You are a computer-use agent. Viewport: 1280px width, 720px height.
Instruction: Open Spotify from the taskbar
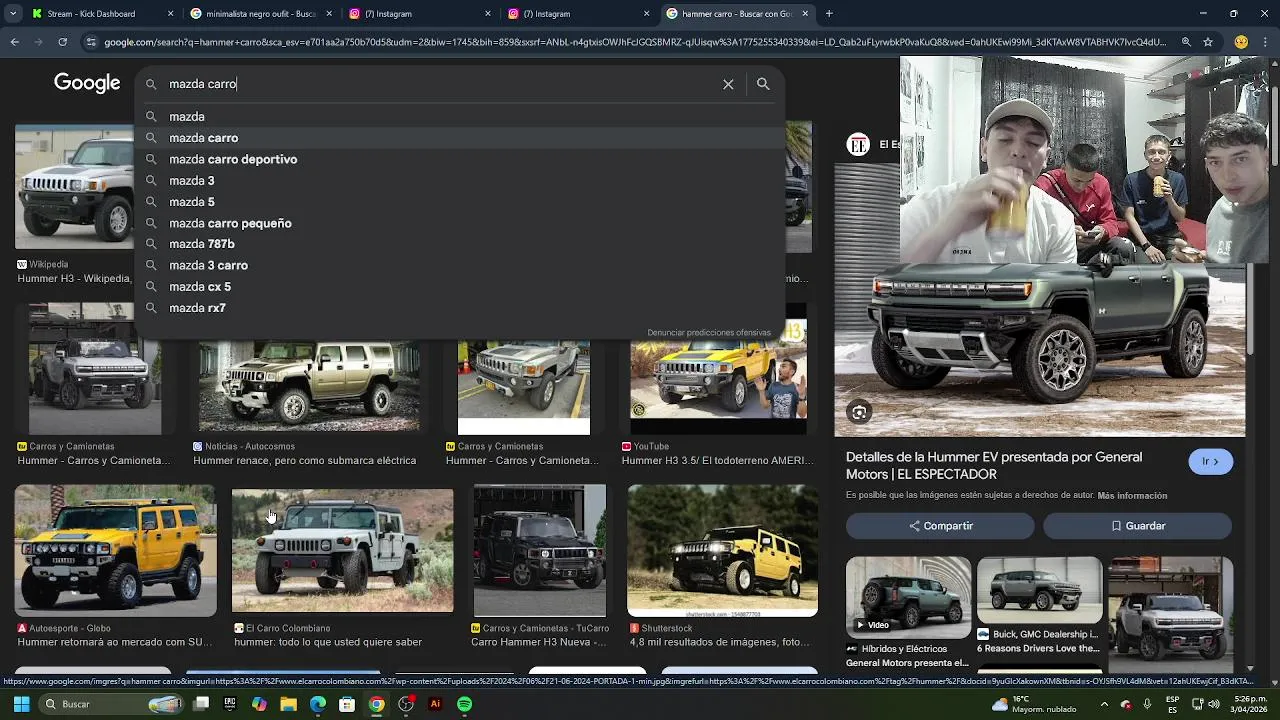pos(464,704)
